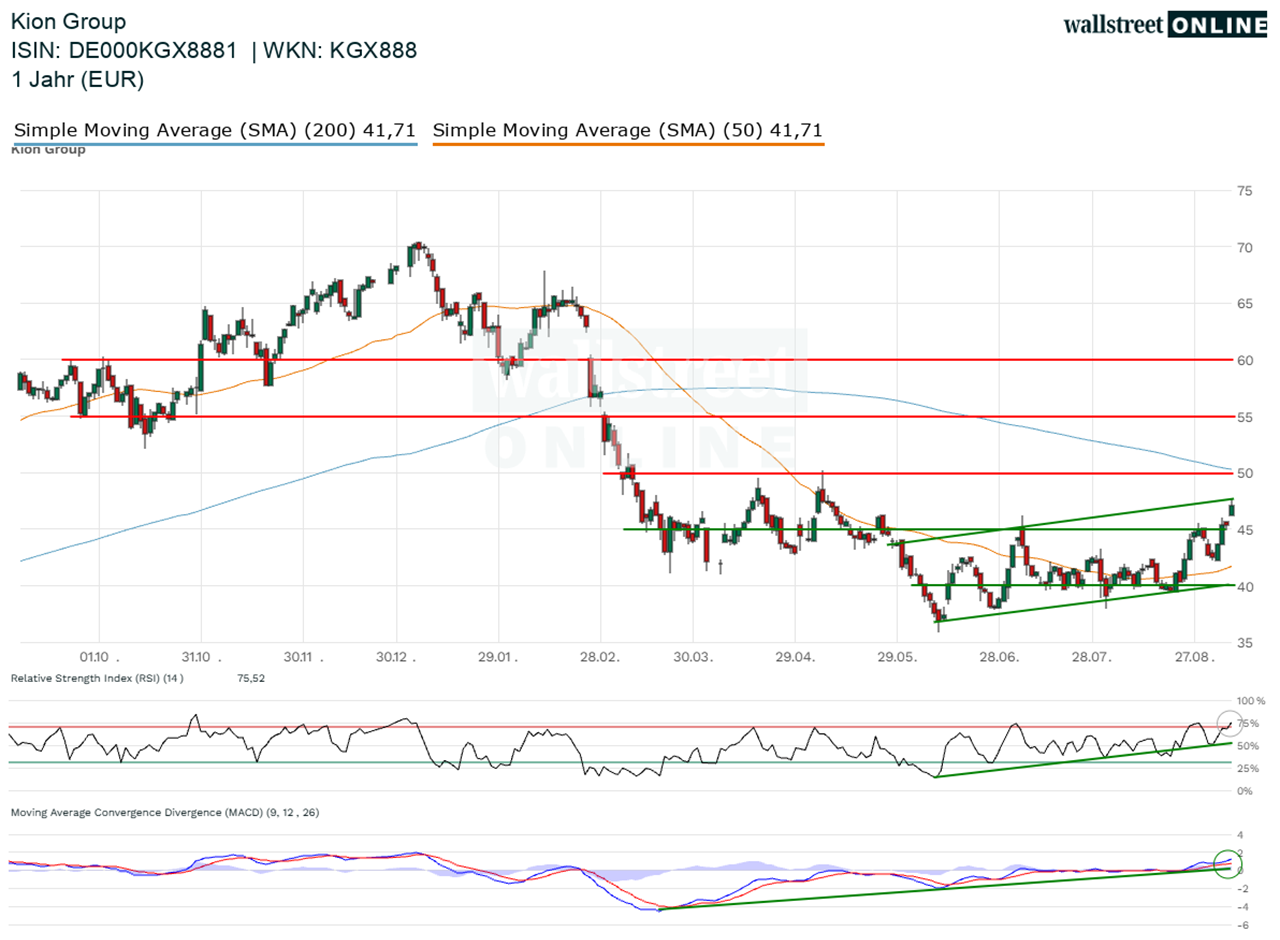
Task: Click the small Kion Group chart series label
Action: [47, 150]
